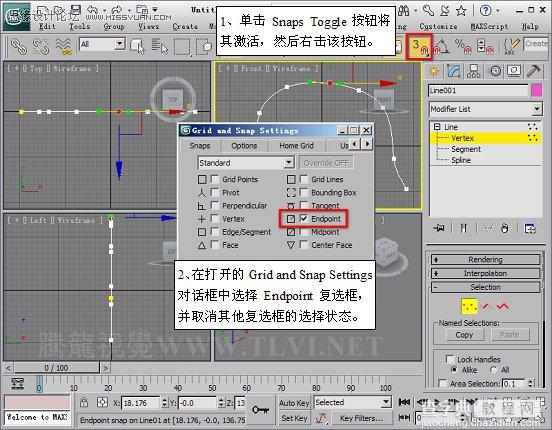This screenshot has height=430, width=552.
Task: Enable the Pivot snap checkbox
Action: pos(214,192)
